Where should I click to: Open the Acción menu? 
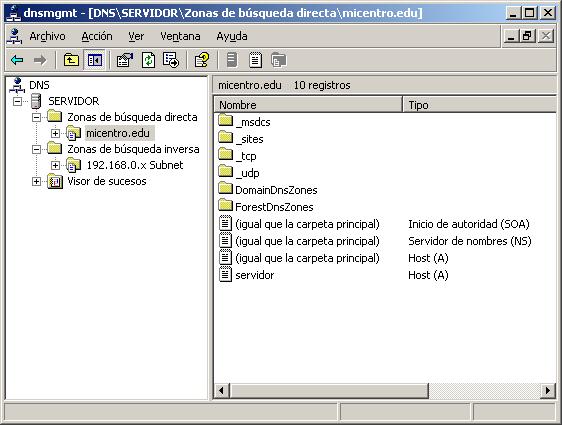pos(97,36)
